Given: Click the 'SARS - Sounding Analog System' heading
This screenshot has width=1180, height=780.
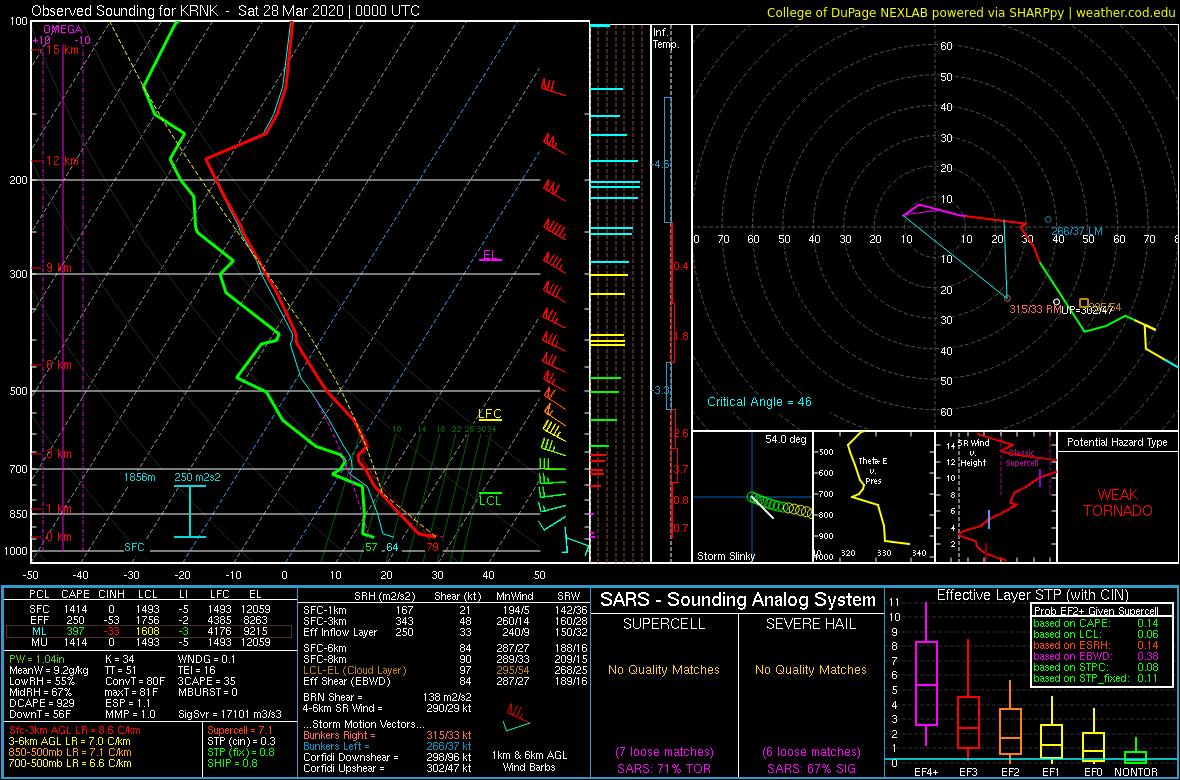Looking at the screenshot, I should [x=738, y=601].
